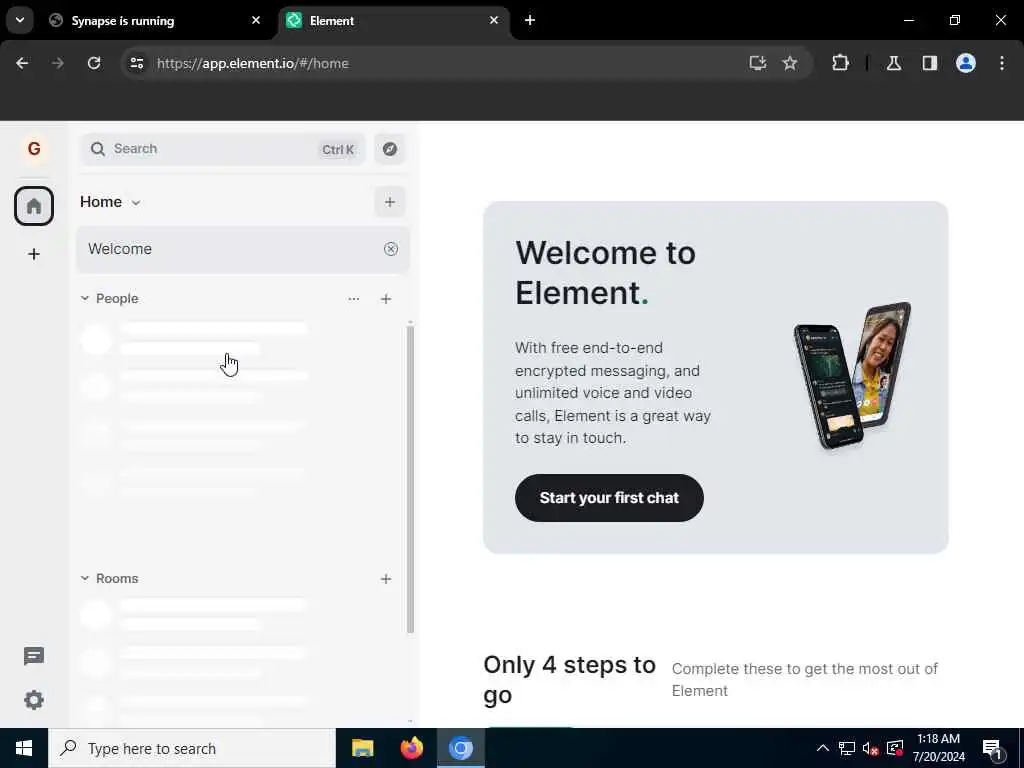Focus the Search field with Ctrl K hint

(x=223, y=149)
